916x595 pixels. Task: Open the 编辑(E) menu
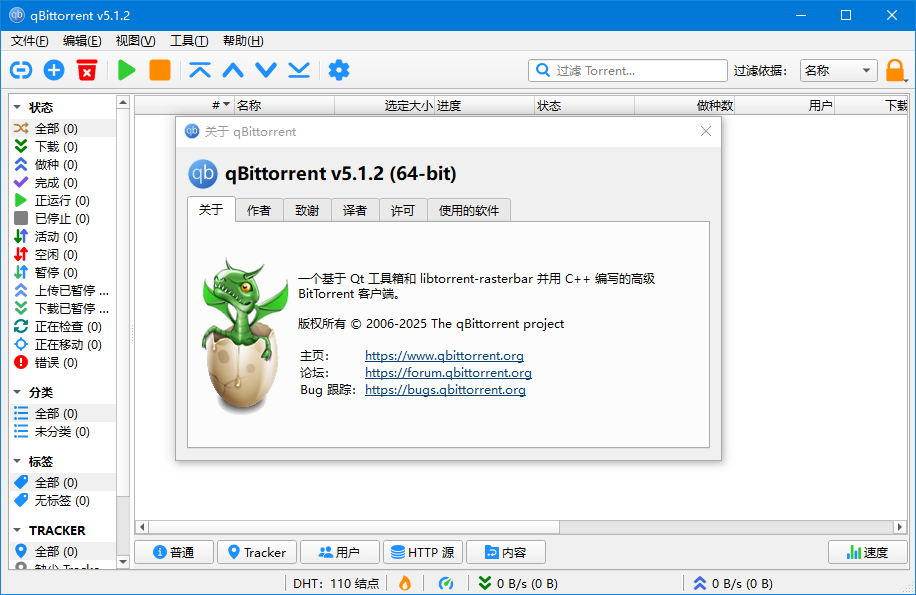coord(82,41)
